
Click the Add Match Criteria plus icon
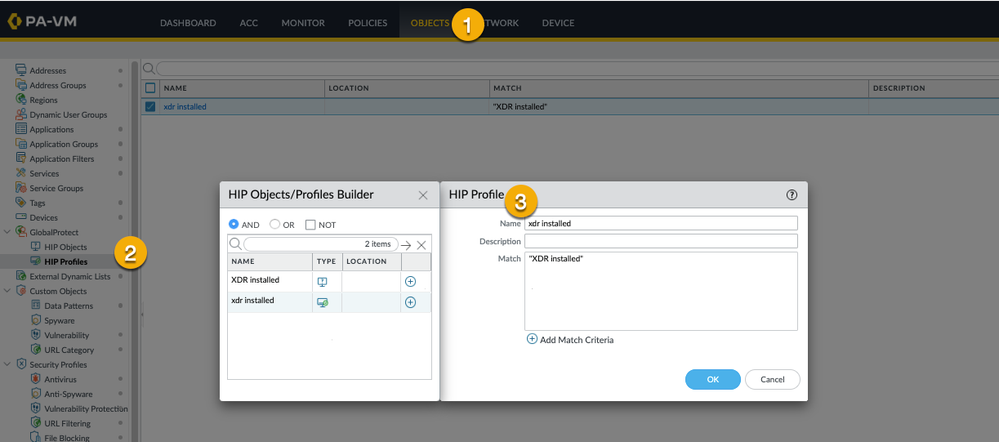pos(532,340)
